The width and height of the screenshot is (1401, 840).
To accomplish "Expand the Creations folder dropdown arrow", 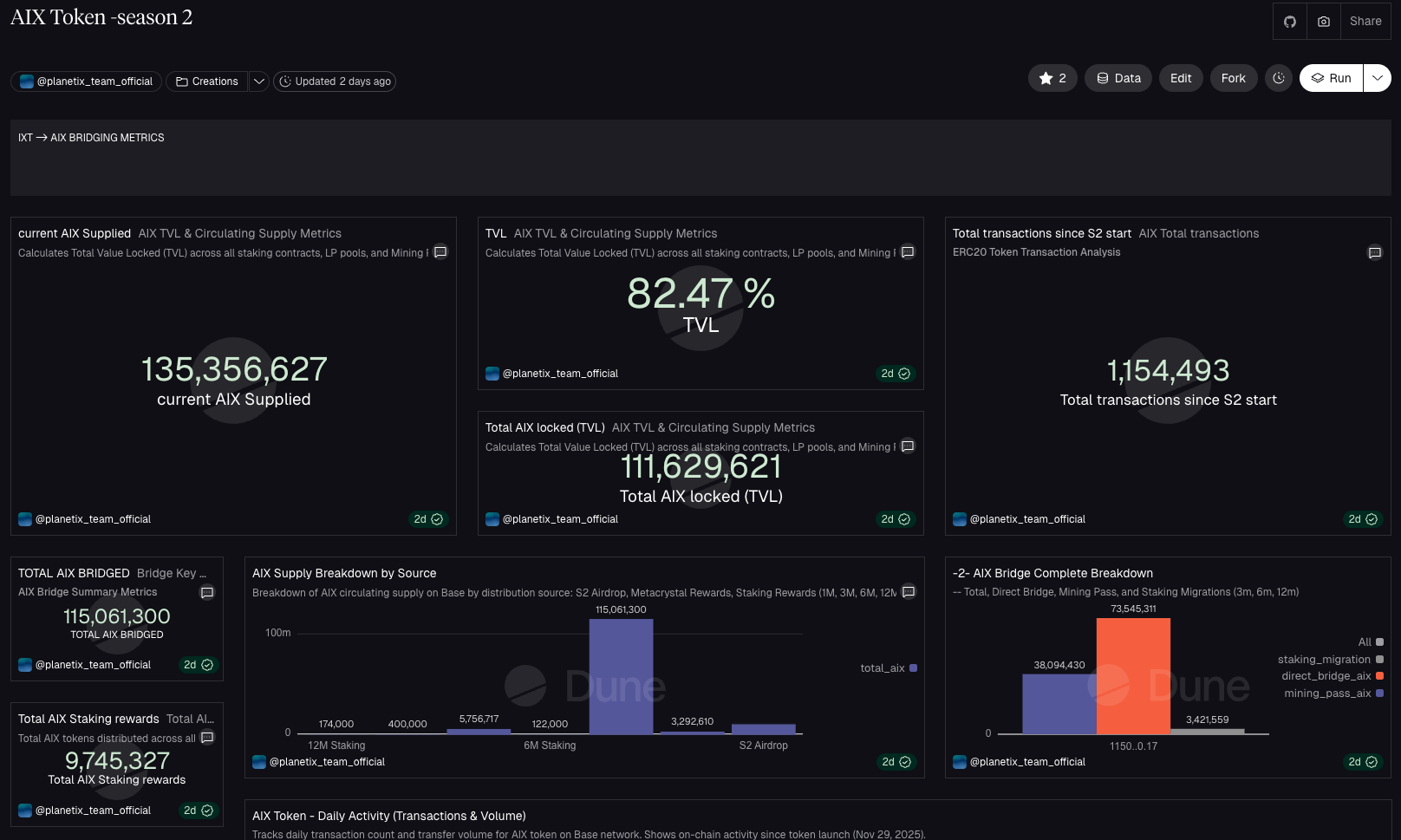I will point(258,81).
